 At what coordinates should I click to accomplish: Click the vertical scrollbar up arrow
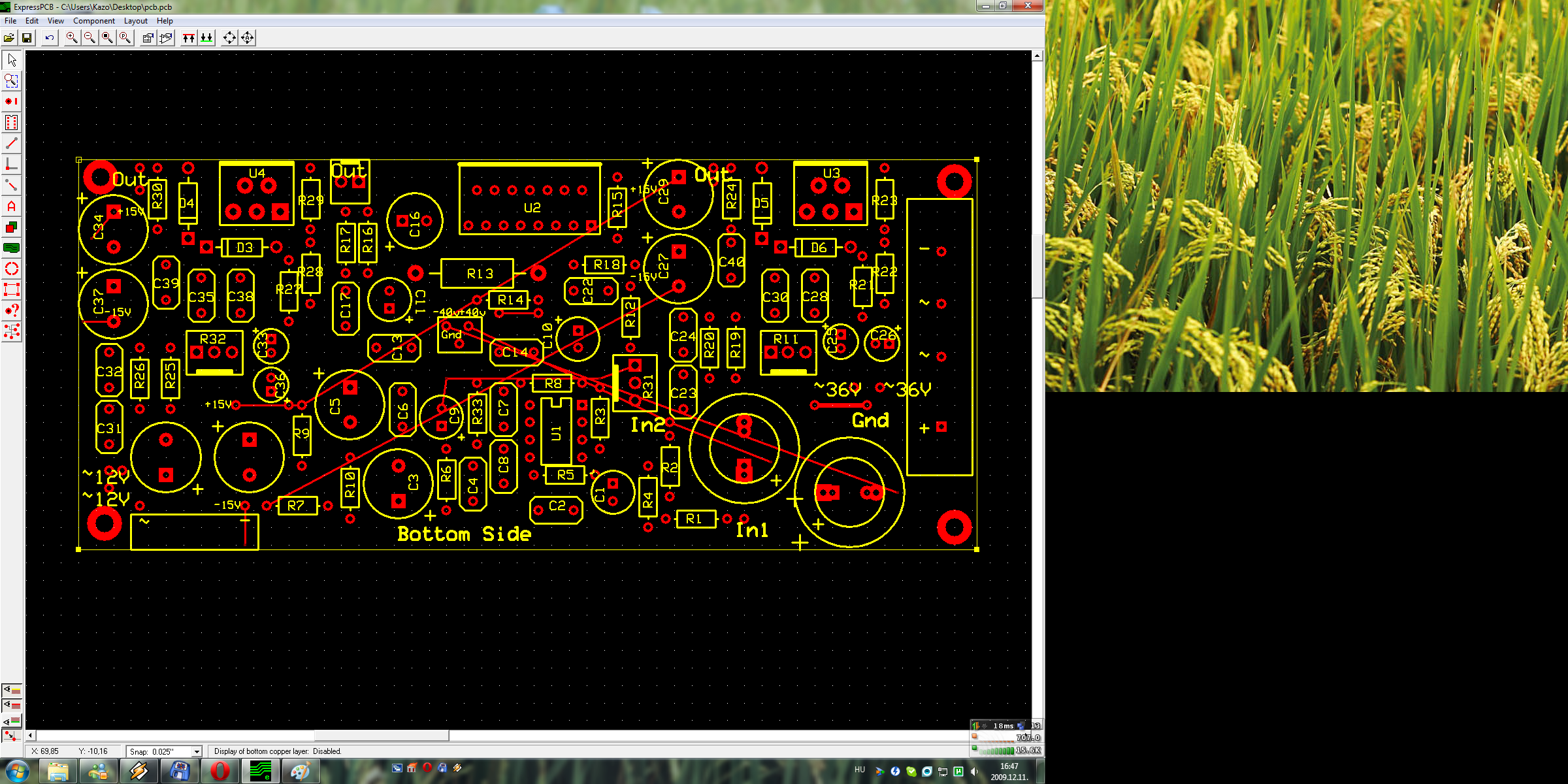click(x=1037, y=56)
